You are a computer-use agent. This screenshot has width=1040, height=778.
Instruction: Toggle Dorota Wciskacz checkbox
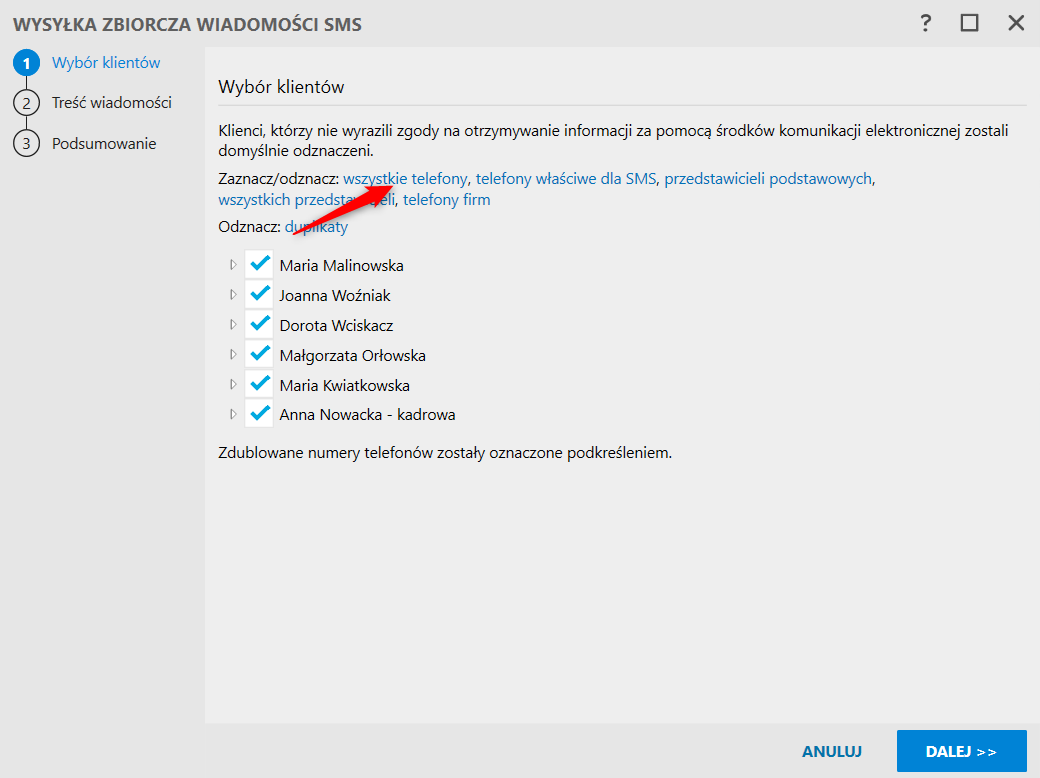(260, 325)
